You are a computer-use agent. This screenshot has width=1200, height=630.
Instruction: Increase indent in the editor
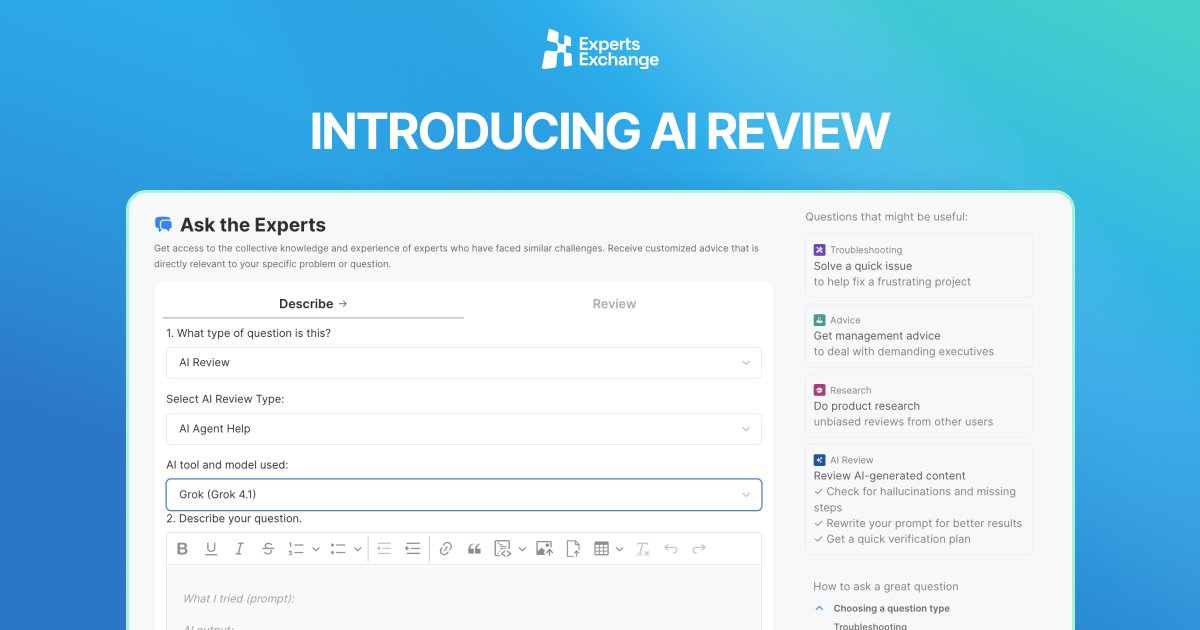point(413,548)
